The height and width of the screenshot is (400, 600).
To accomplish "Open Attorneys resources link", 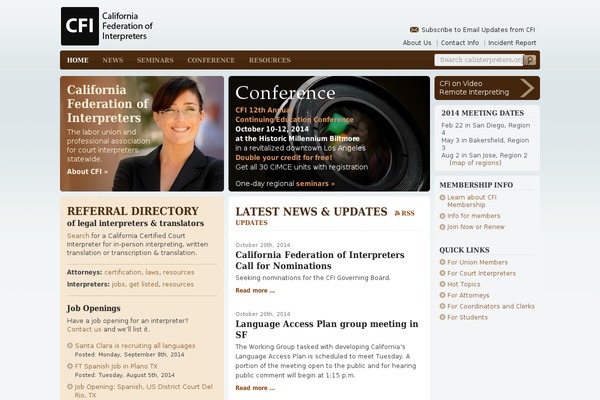I will (178, 272).
